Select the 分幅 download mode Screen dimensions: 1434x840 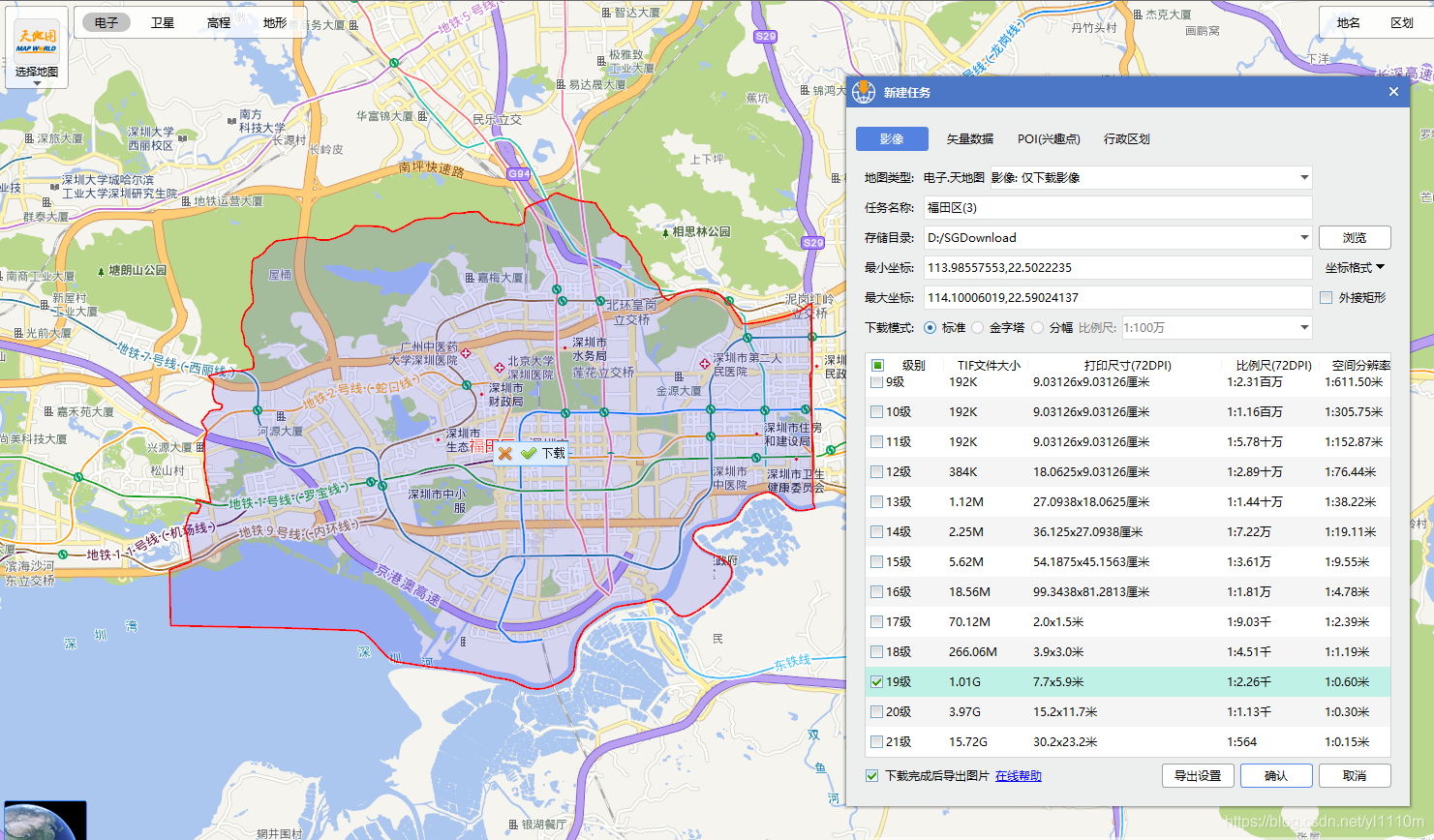click(x=1037, y=327)
